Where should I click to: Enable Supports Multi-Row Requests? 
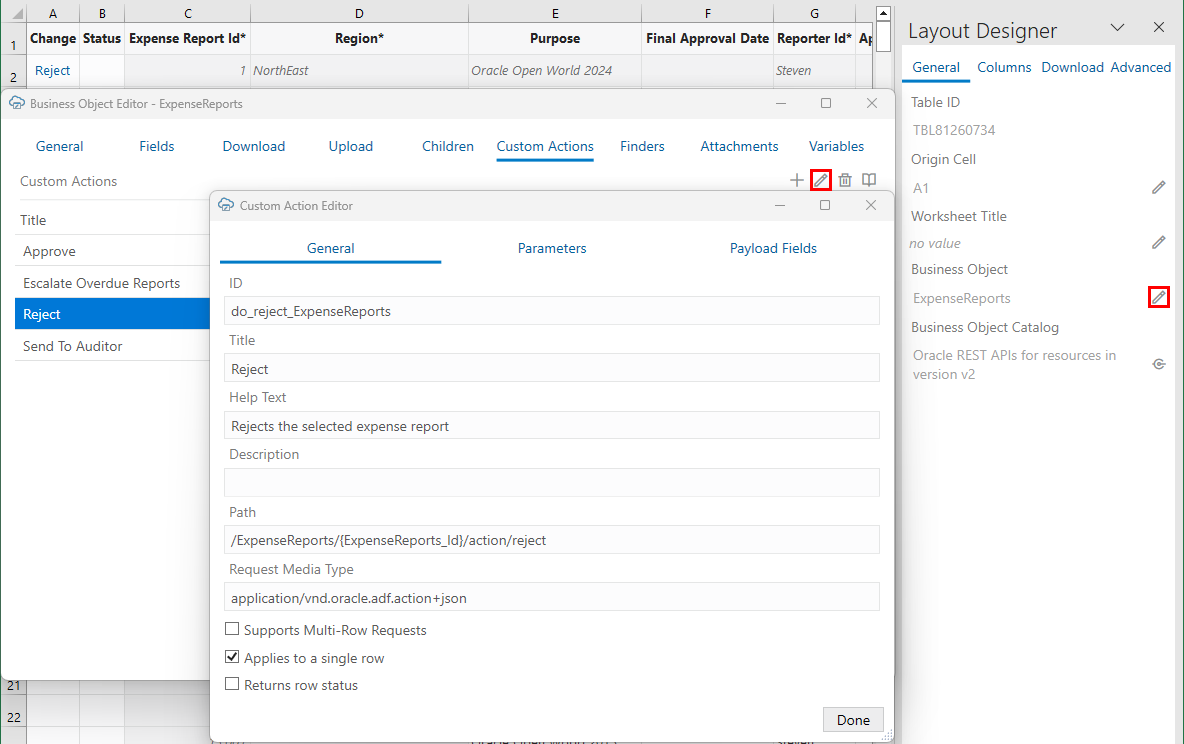point(232,629)
